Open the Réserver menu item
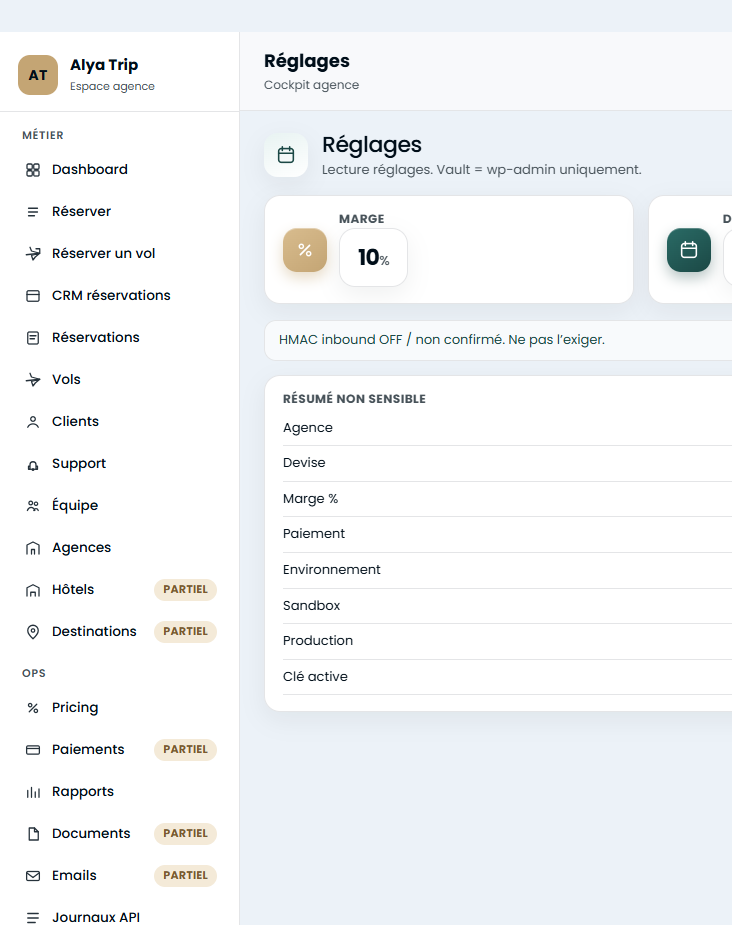 tap(120, 212)
